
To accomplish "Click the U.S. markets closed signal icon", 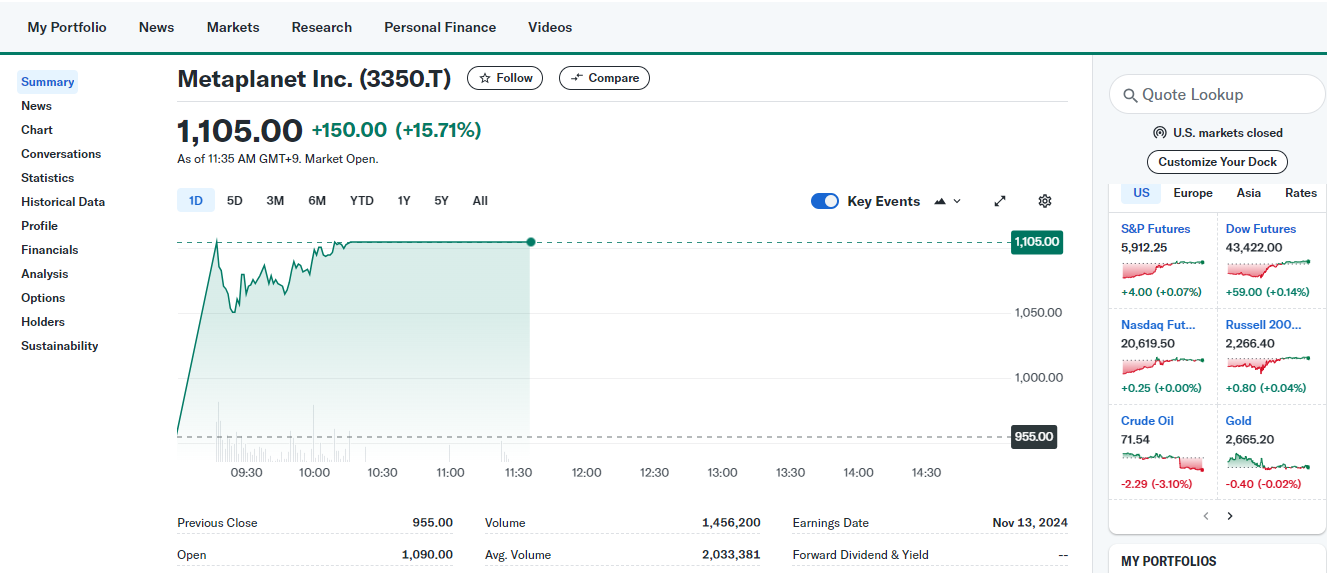I will (1160, 132).
